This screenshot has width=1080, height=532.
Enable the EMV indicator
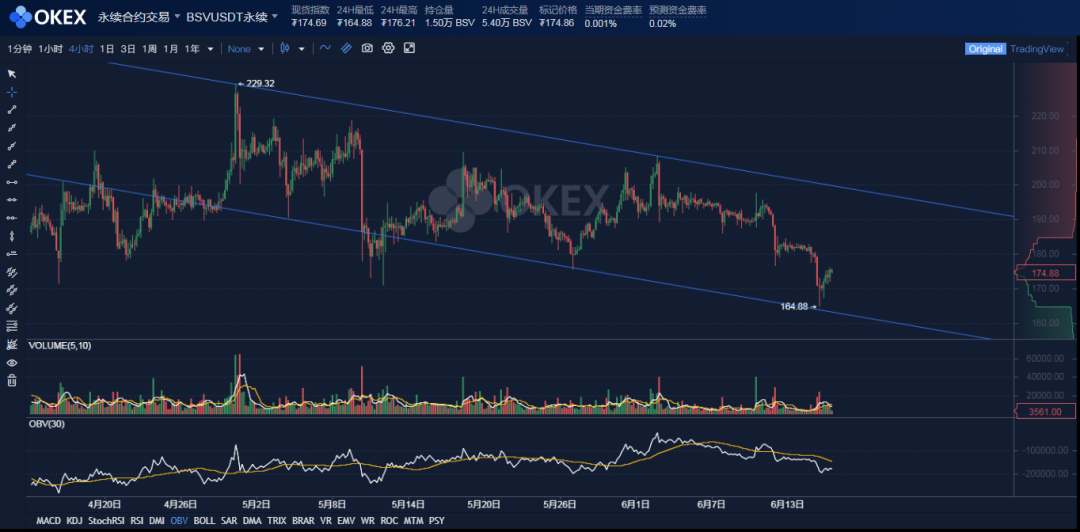point(346,521)
